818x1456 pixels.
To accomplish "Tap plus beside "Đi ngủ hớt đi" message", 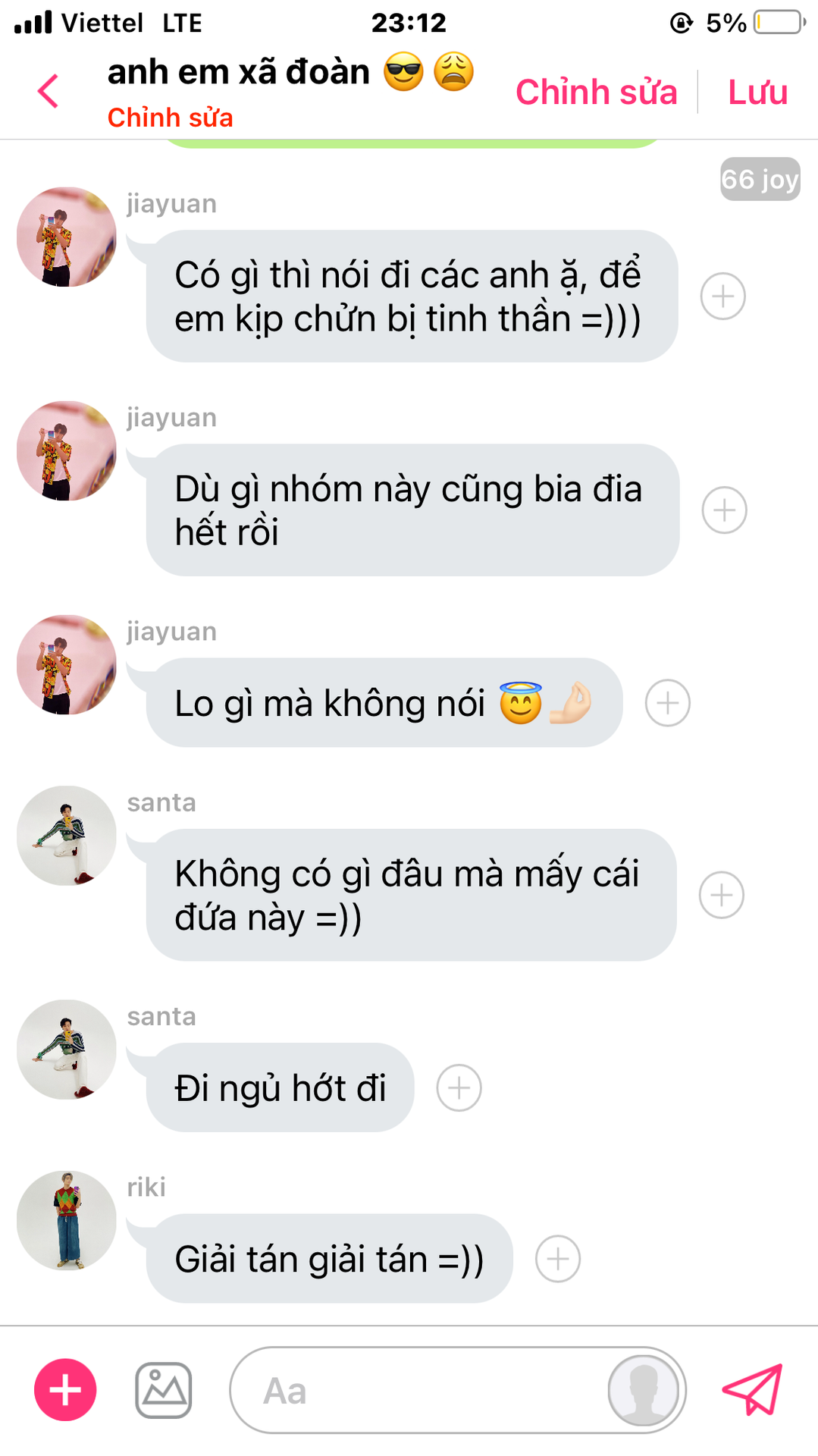I will coord(459,1087).
